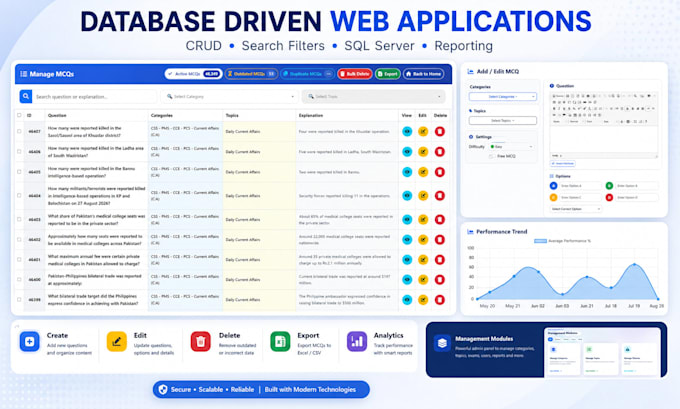The image size is (680, 409).
Task: Click the Question column header
Action: (x=57, y=115)
